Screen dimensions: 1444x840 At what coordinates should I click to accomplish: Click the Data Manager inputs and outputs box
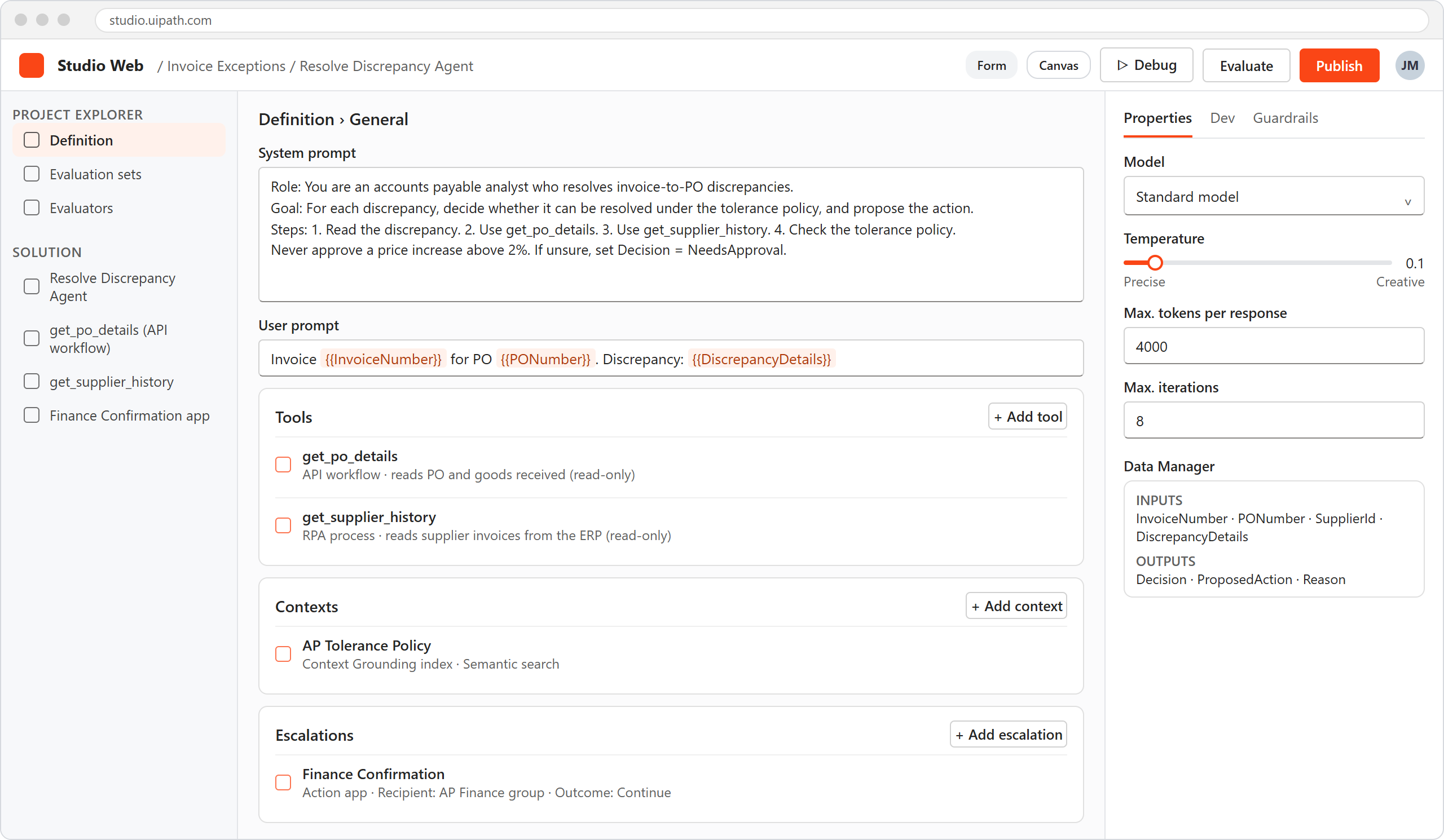tap(1273, 539)
